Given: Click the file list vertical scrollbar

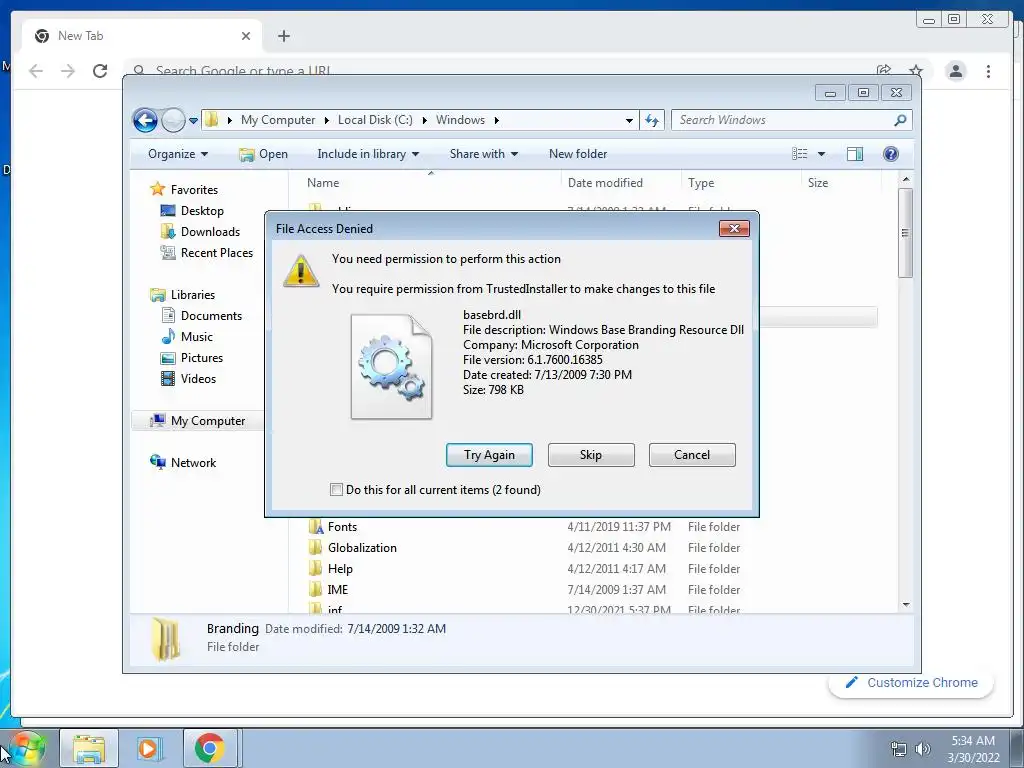Looking at the screenshot, I should coord(905,232).
